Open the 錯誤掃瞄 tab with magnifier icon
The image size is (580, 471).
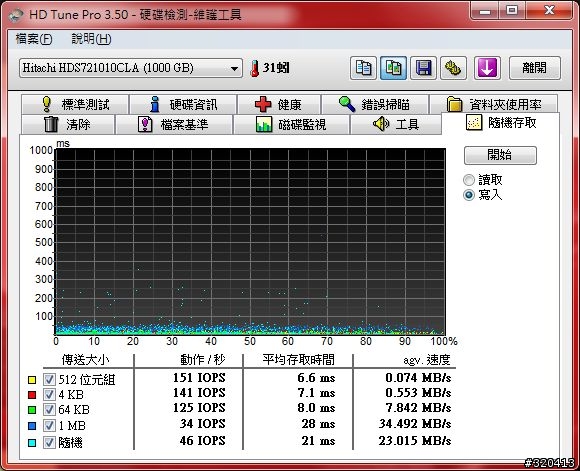(x=375, y=104)
